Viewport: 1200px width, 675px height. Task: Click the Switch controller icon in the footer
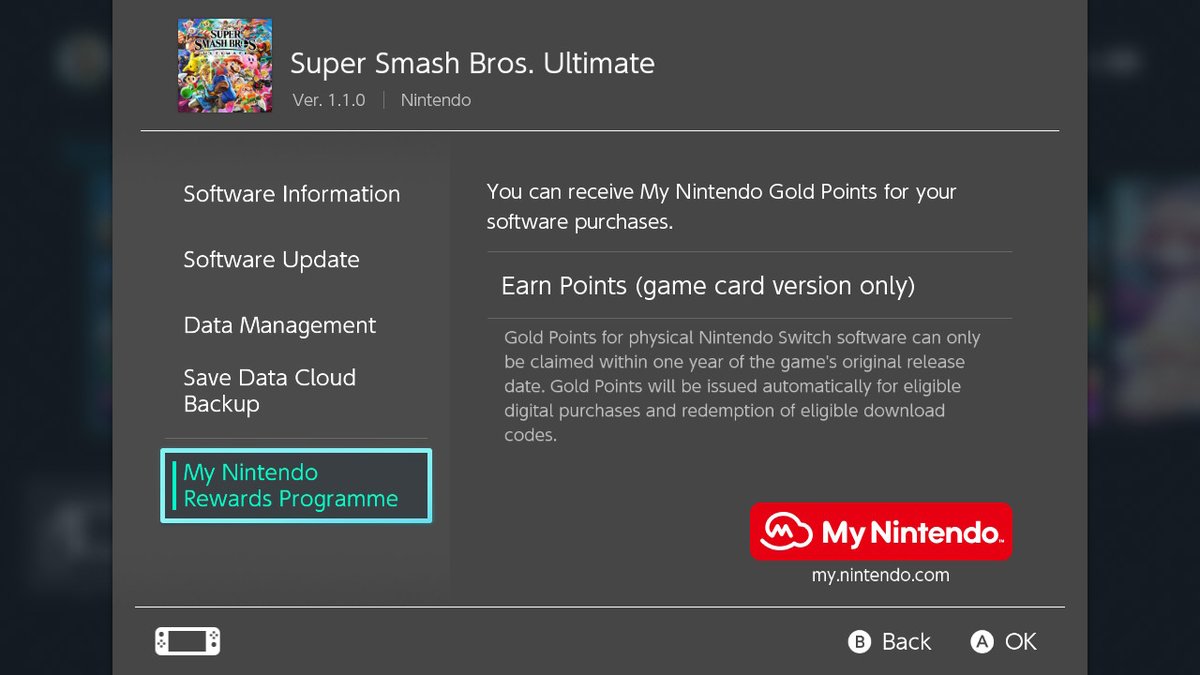click(x=187, y=641)
